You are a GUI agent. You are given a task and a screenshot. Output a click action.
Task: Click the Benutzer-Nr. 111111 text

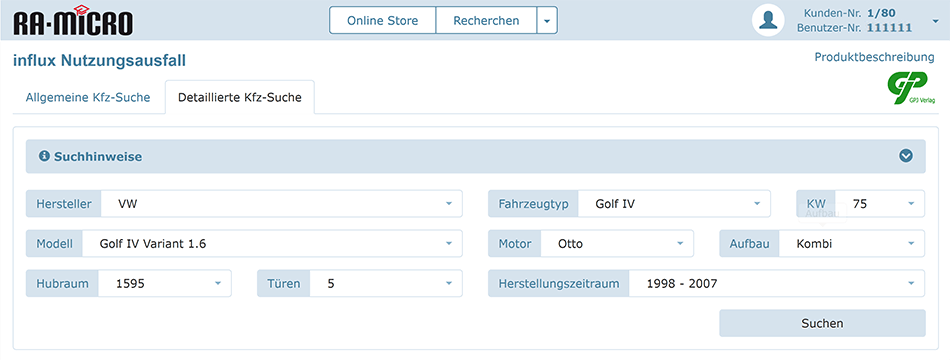point(854,28)
